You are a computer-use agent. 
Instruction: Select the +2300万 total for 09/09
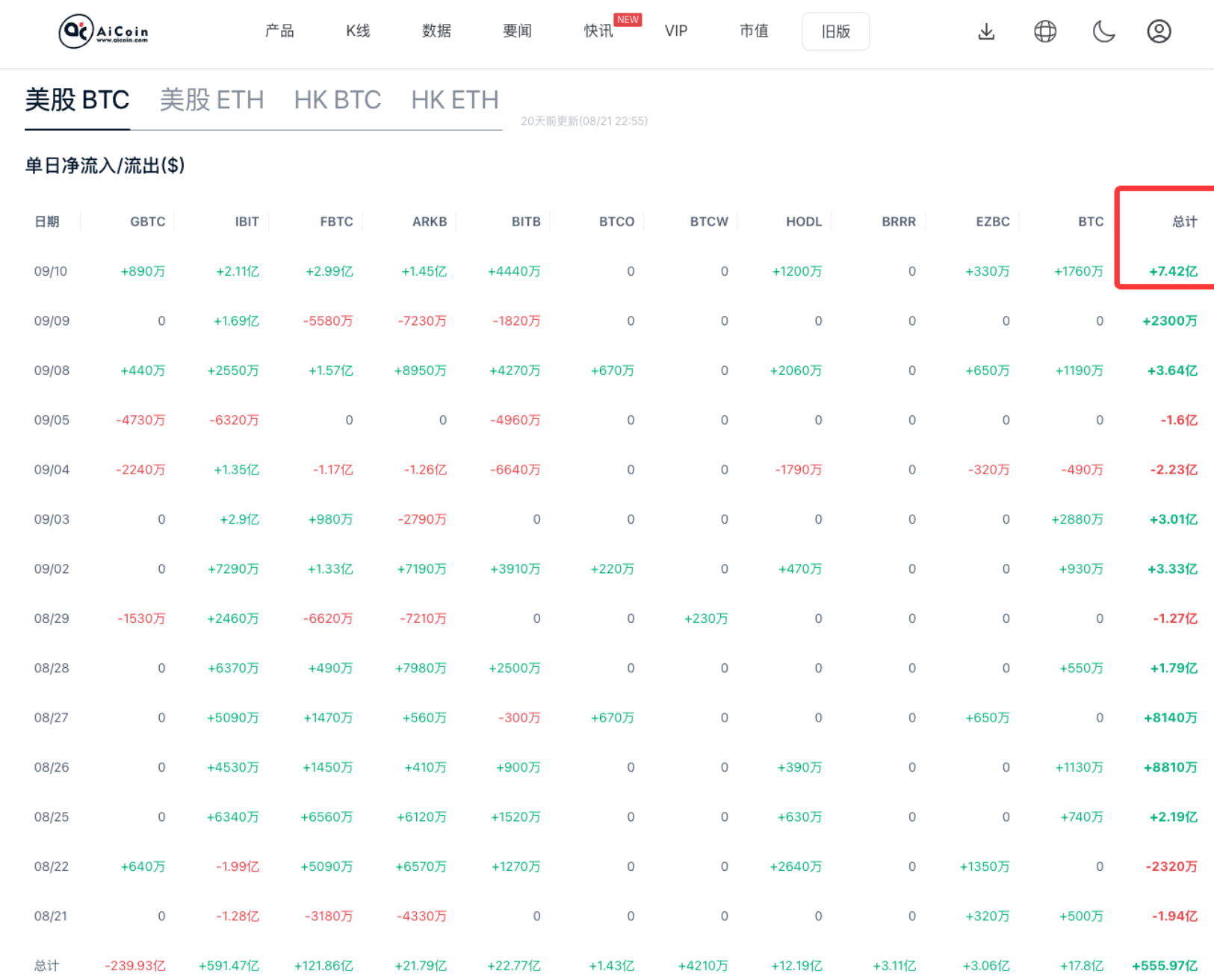[x=1170, y=320]
